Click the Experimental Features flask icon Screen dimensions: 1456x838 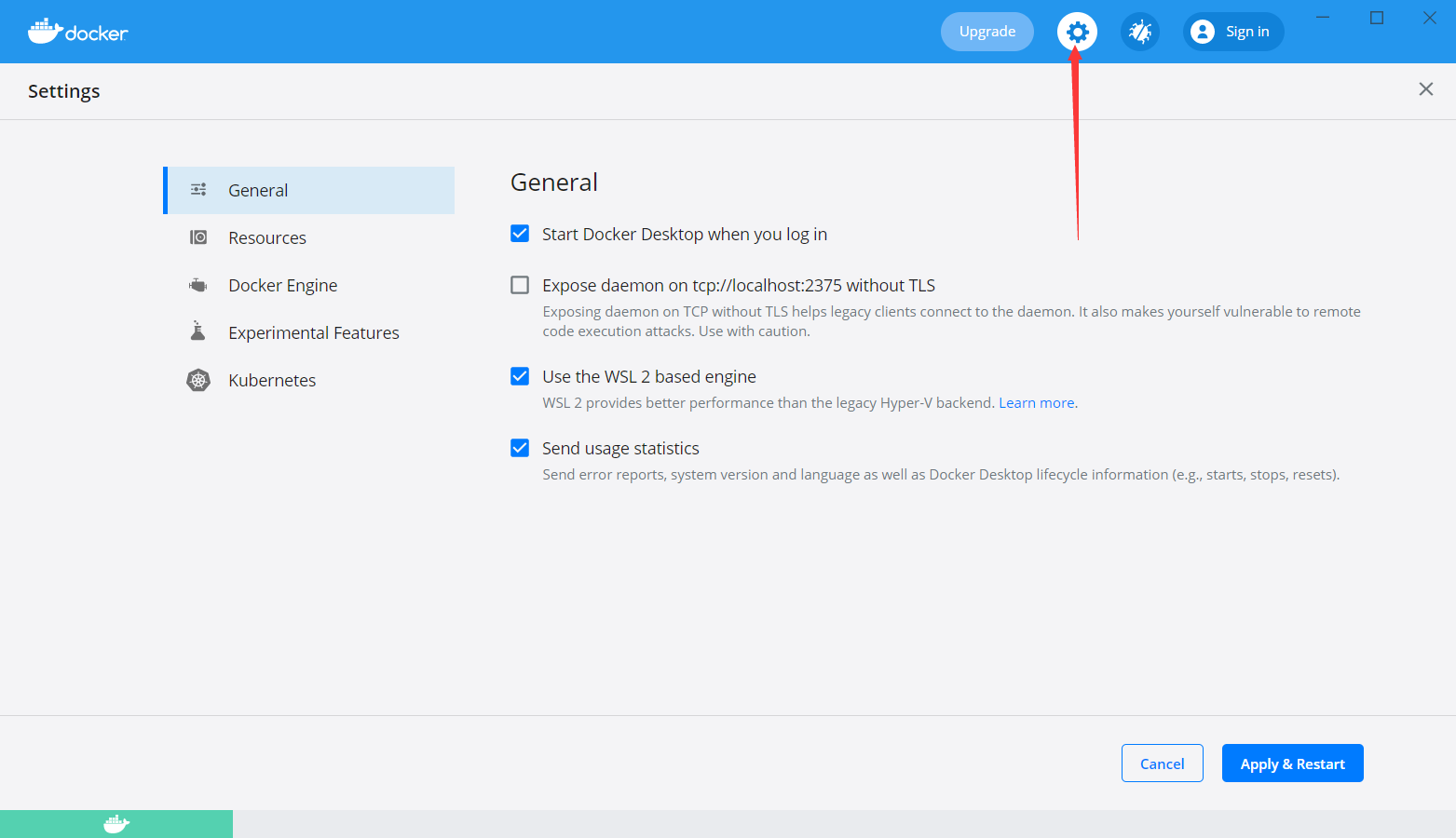(197, 331)
